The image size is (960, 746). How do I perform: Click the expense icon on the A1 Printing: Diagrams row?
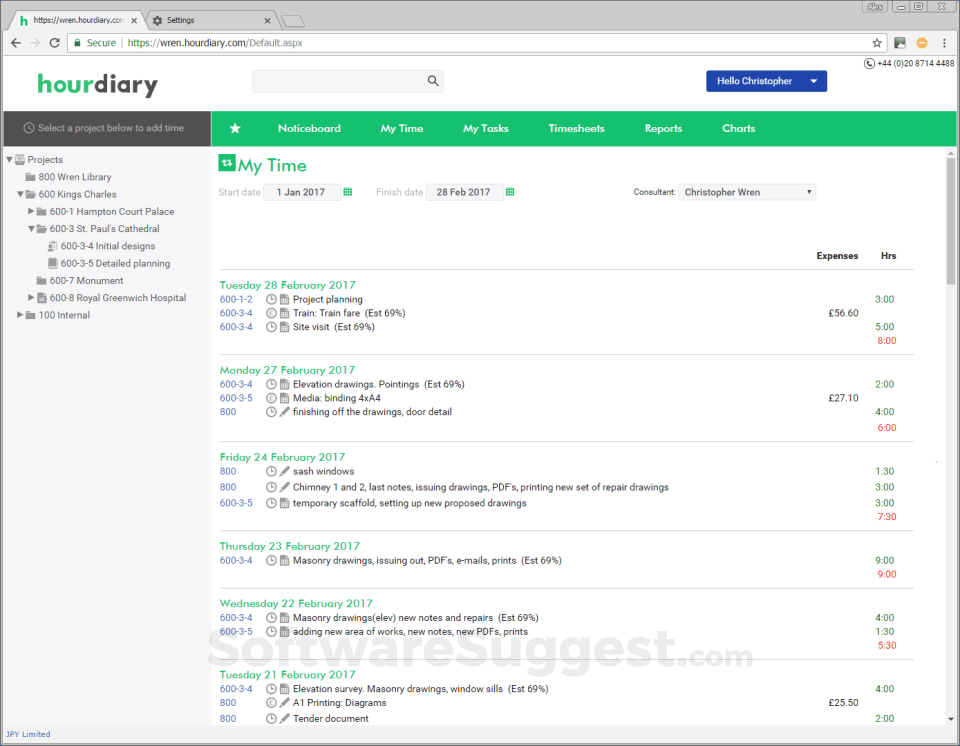pyautogui.click(x=271, y=703)
